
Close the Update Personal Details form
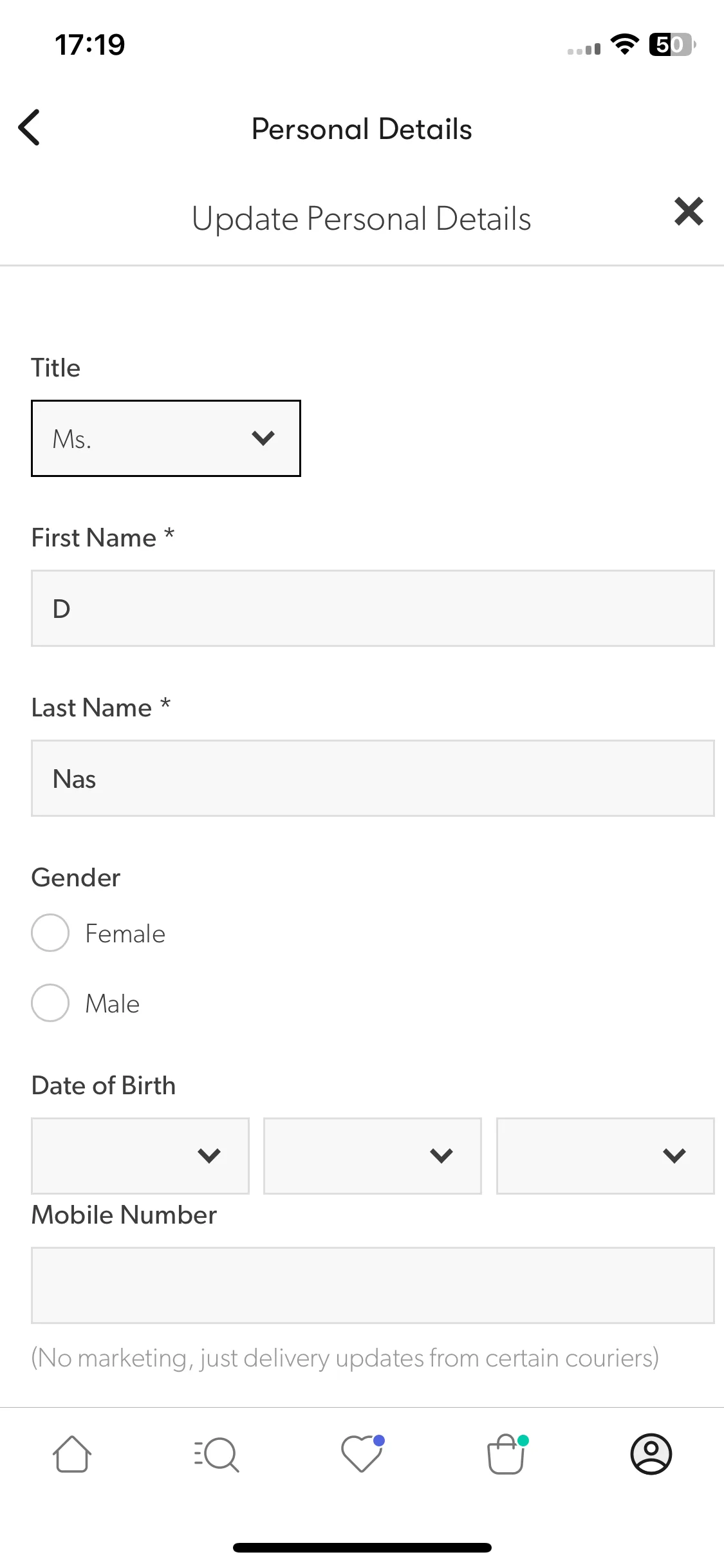[x=689, y=212]
